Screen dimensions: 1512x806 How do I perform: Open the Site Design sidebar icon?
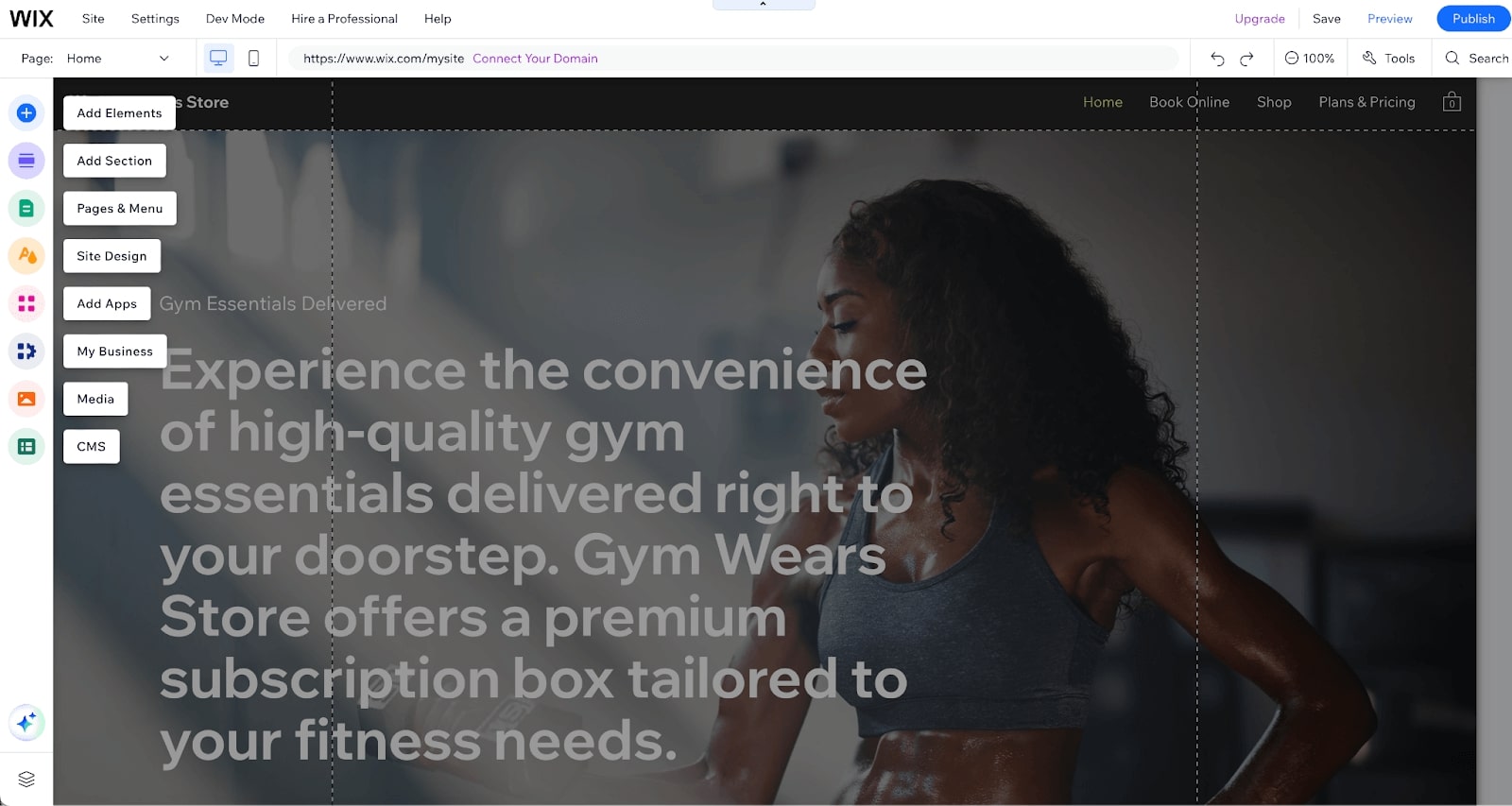point(26,256)
